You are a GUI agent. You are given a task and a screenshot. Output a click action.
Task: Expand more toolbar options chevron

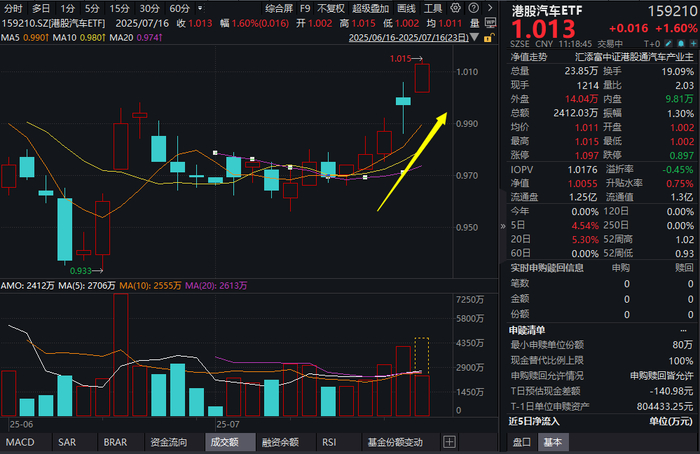490,8
